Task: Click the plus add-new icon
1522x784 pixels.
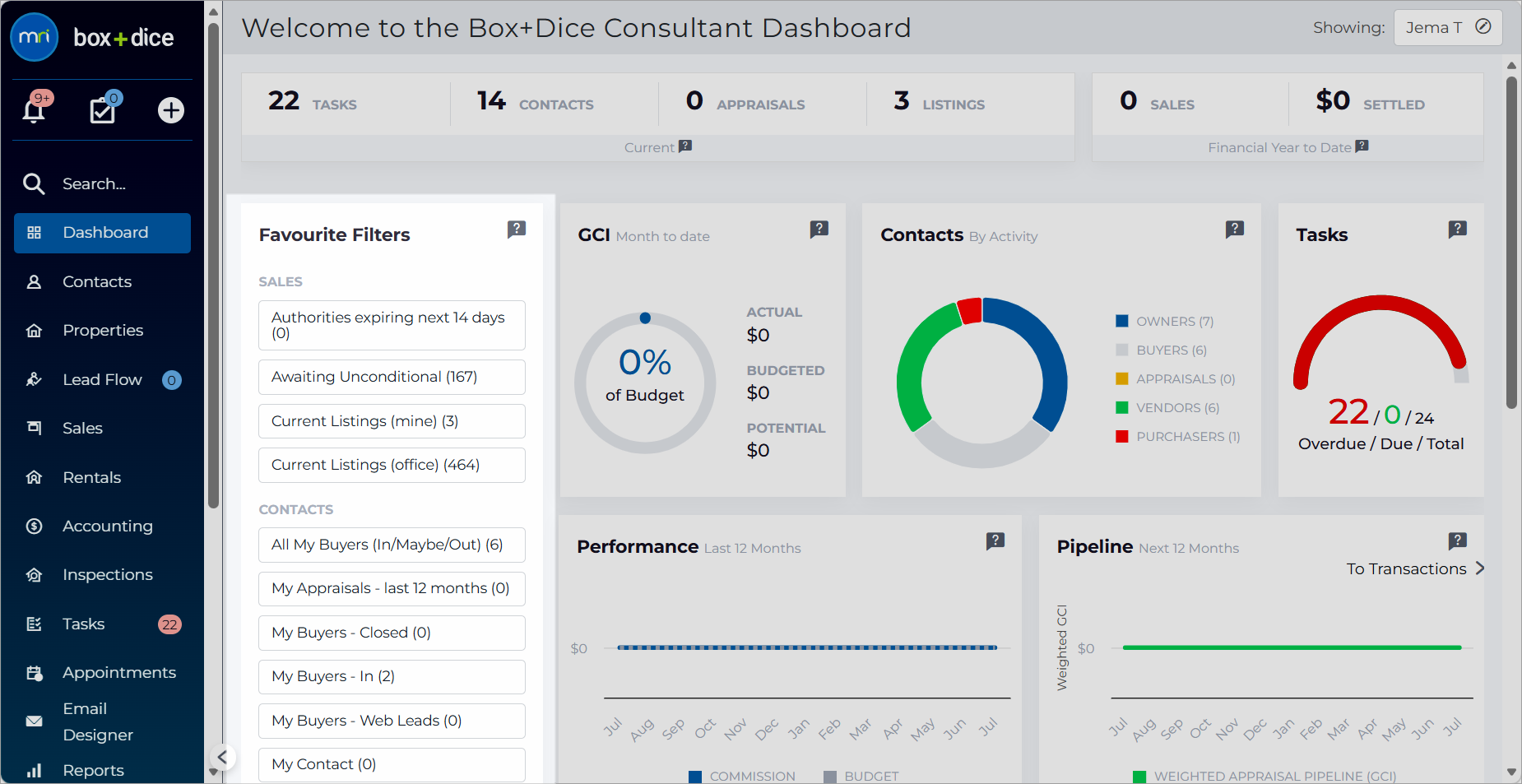Action: click(171, 110)
